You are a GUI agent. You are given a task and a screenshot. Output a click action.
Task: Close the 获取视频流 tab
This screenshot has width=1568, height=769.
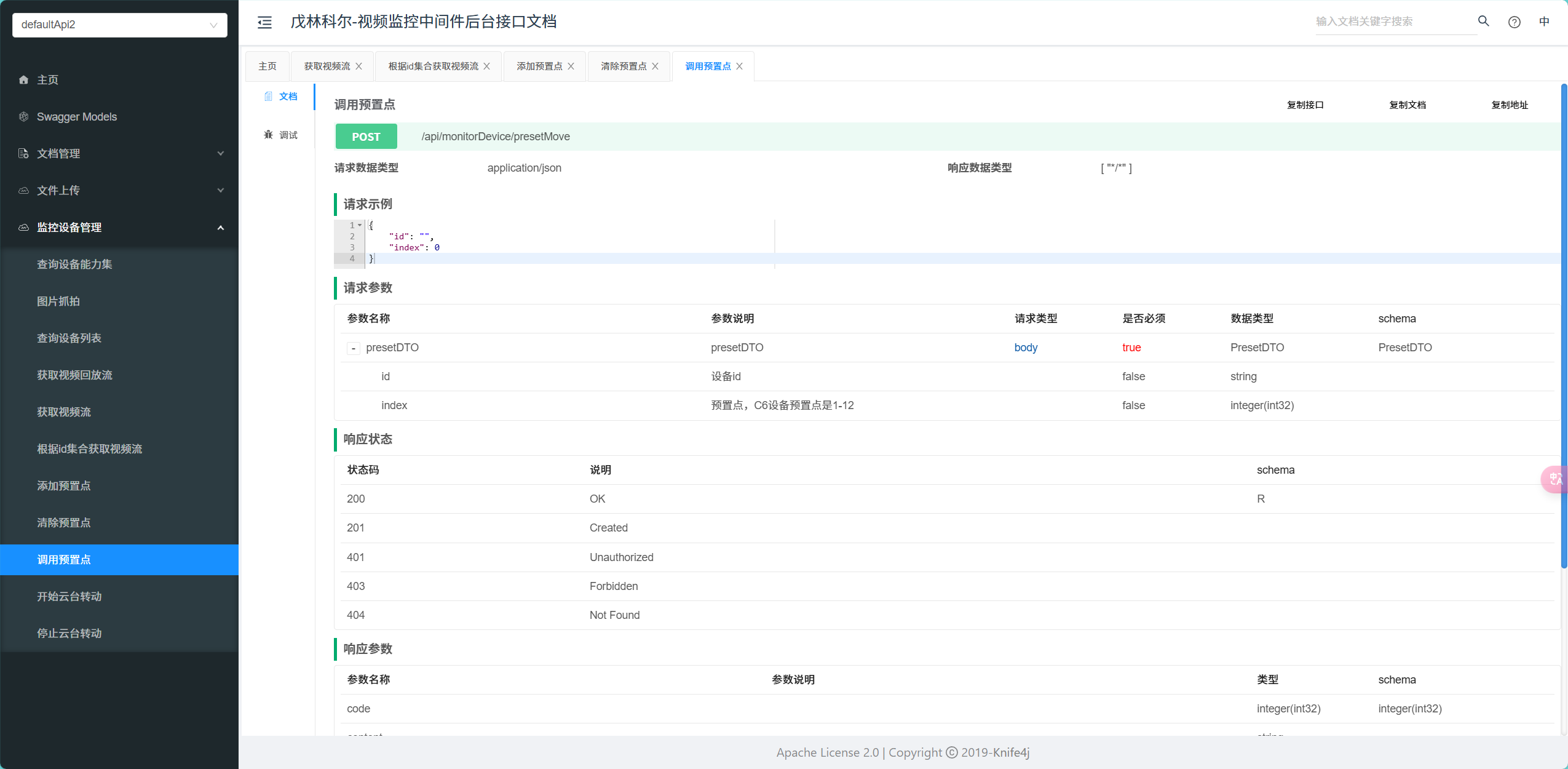pos(359,66)
